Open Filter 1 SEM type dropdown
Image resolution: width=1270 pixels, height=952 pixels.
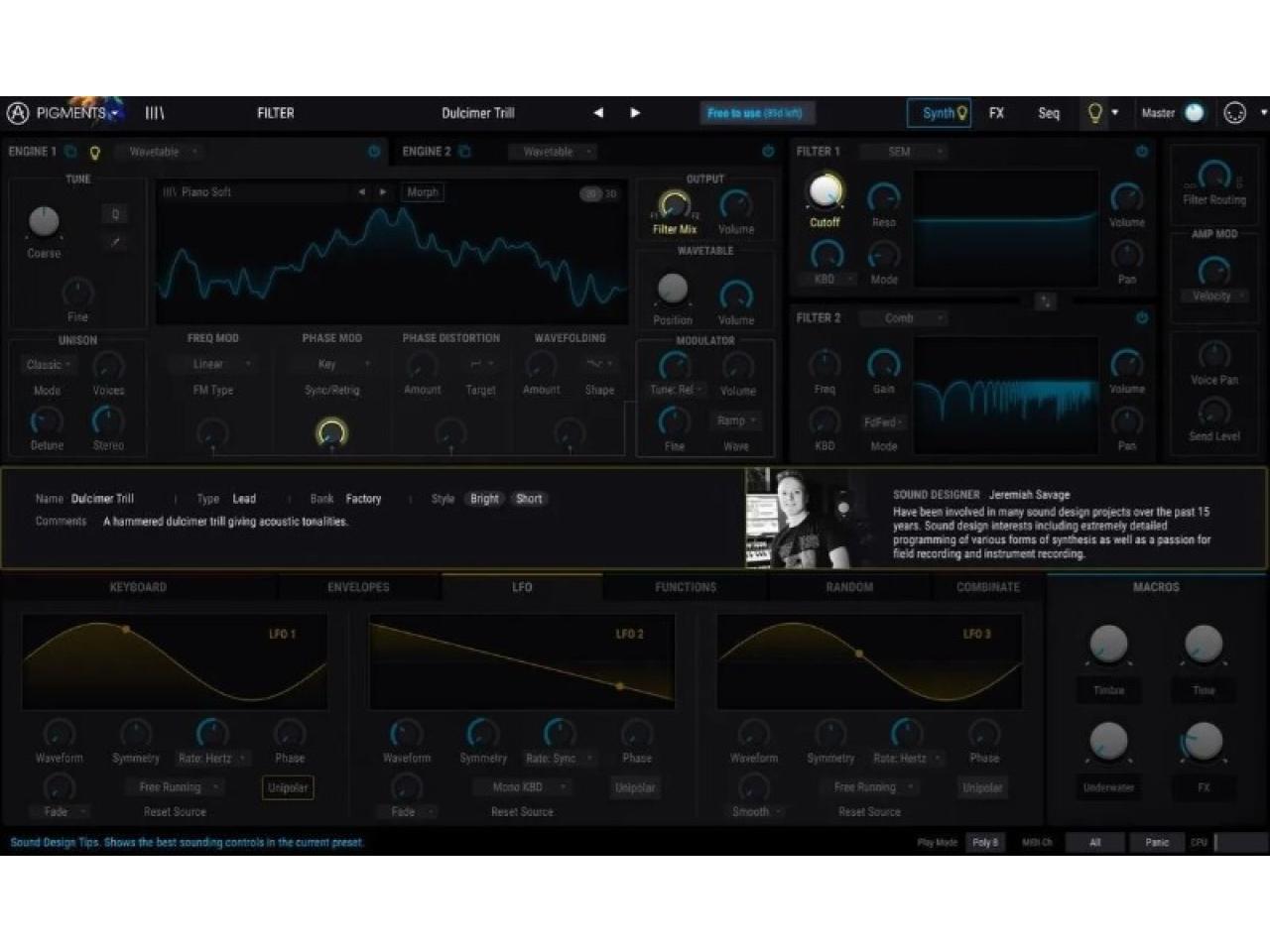click(903, 152)
